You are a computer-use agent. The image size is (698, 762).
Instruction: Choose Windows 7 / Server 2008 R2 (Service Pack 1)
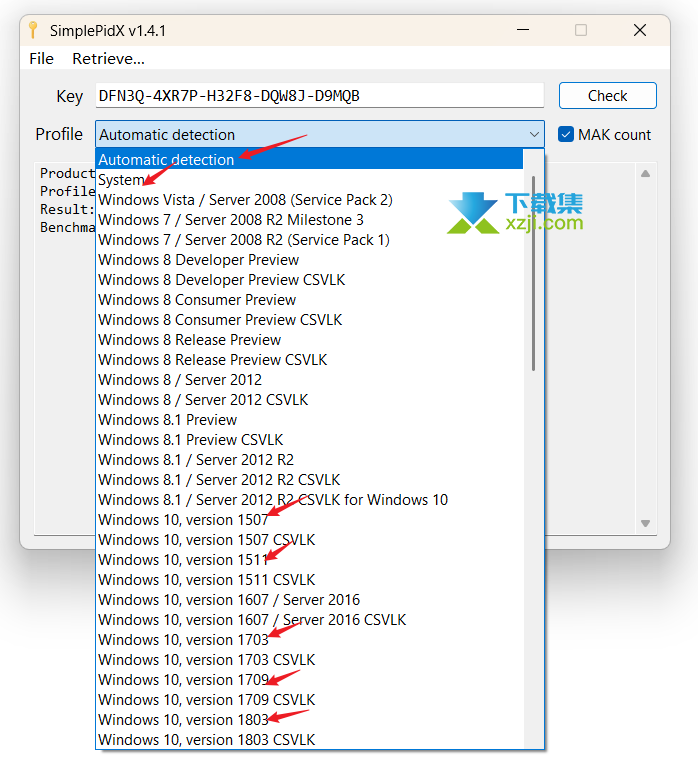[310, 240]
